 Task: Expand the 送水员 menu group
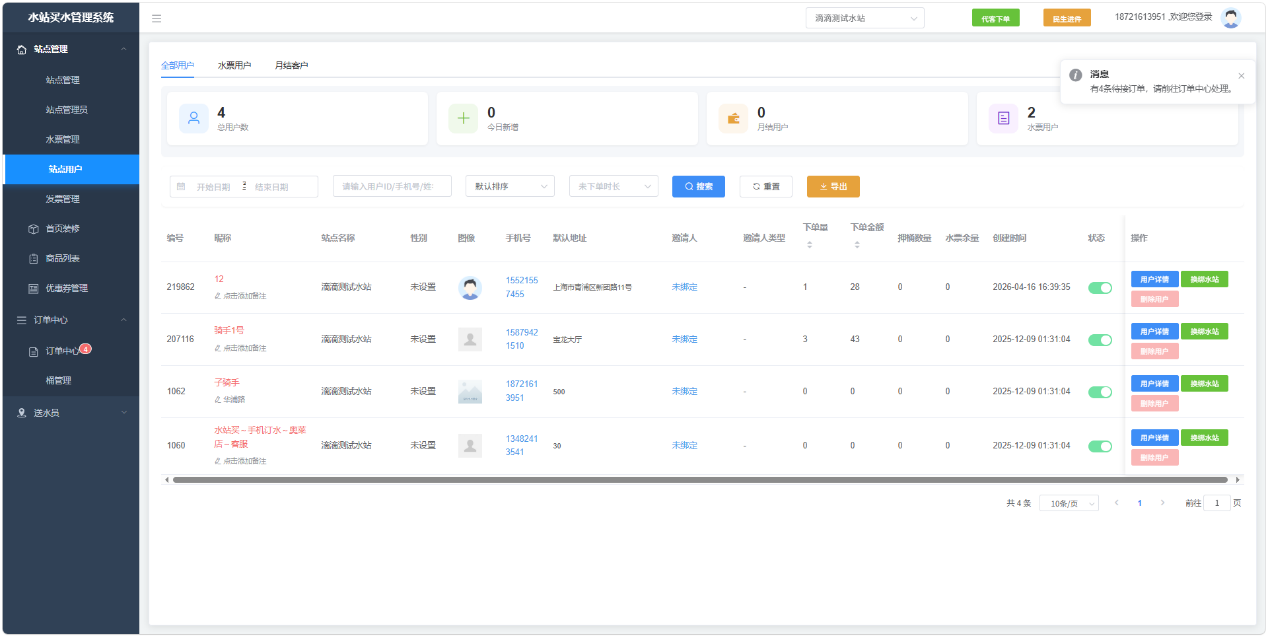[x=69, y=412]
